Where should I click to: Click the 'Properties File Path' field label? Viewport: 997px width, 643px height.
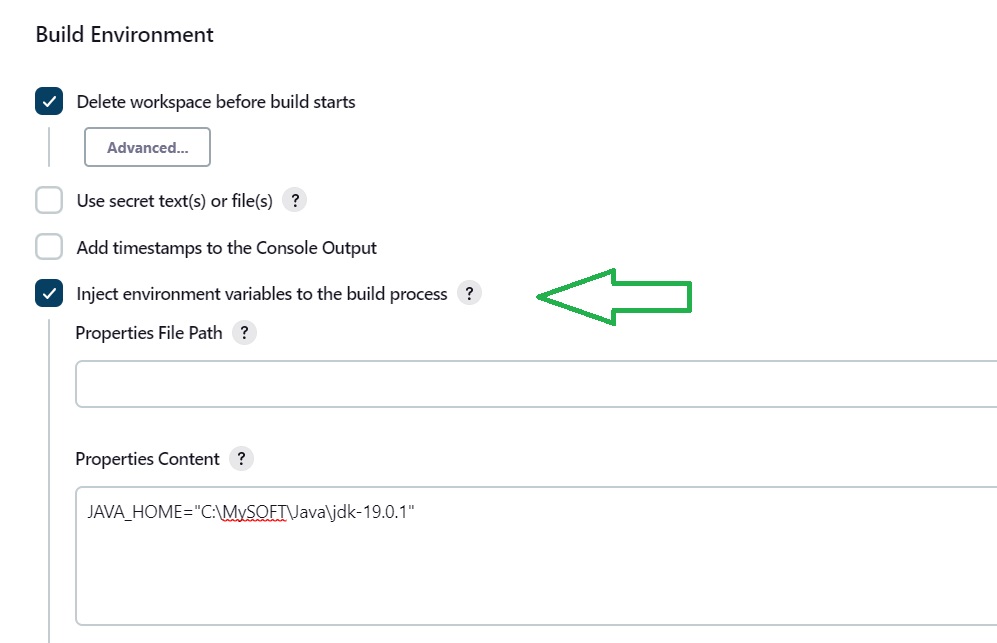[x=149, y=333]
